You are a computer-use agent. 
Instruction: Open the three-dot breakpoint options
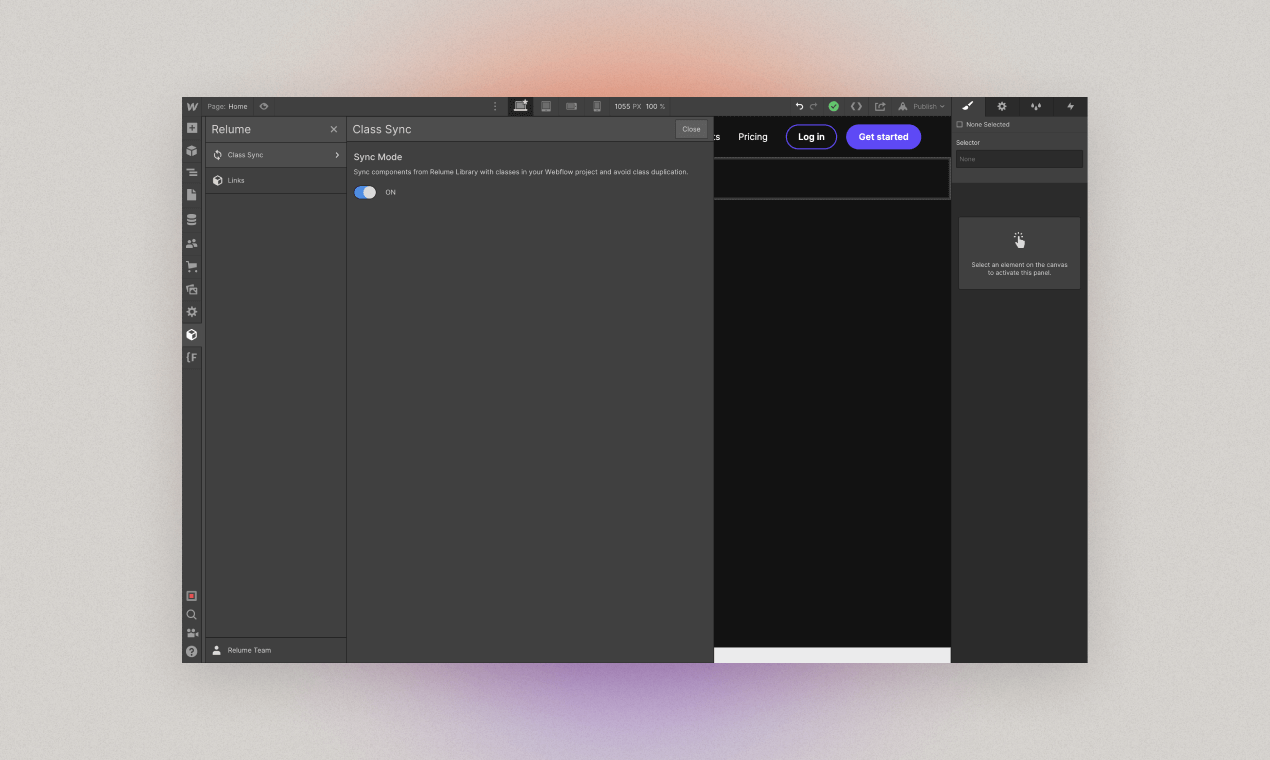(x=495, y=106)
